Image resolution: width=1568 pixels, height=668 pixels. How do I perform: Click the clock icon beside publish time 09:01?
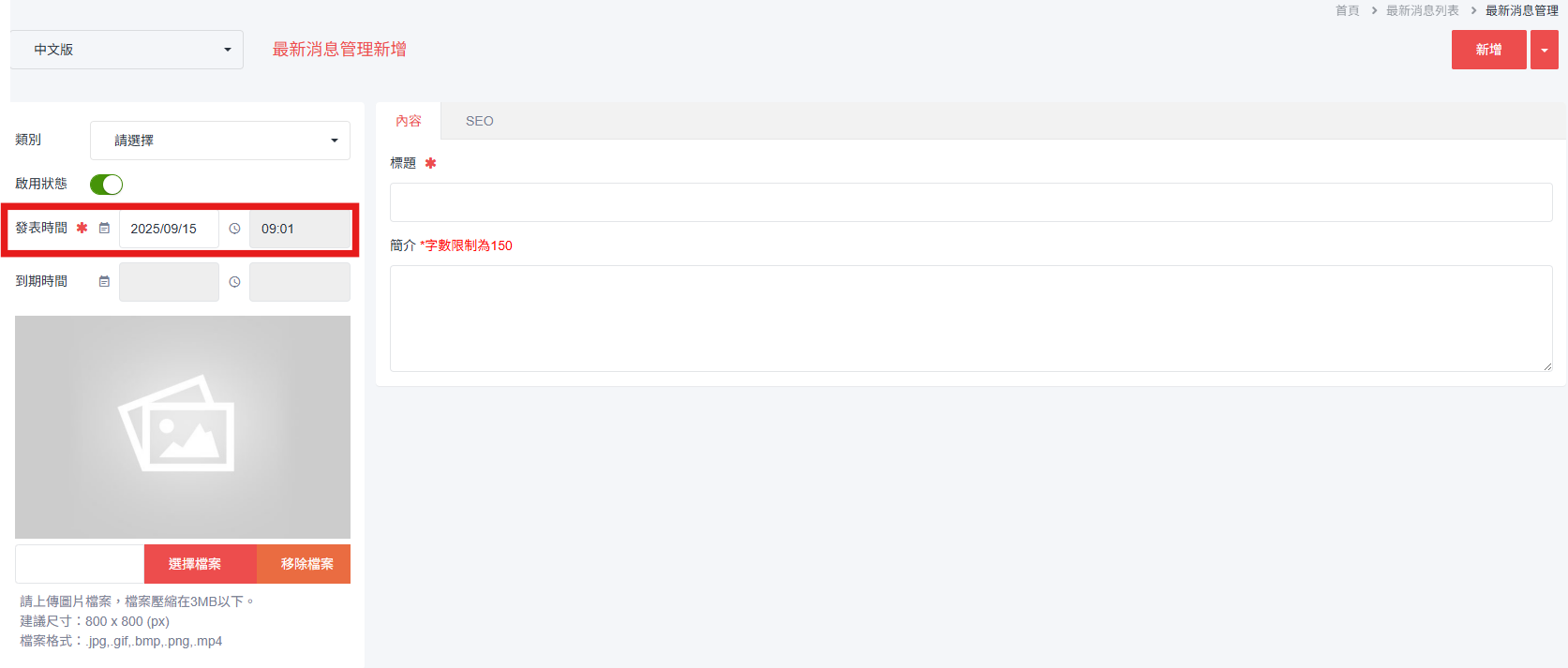(x=234, y=229)
